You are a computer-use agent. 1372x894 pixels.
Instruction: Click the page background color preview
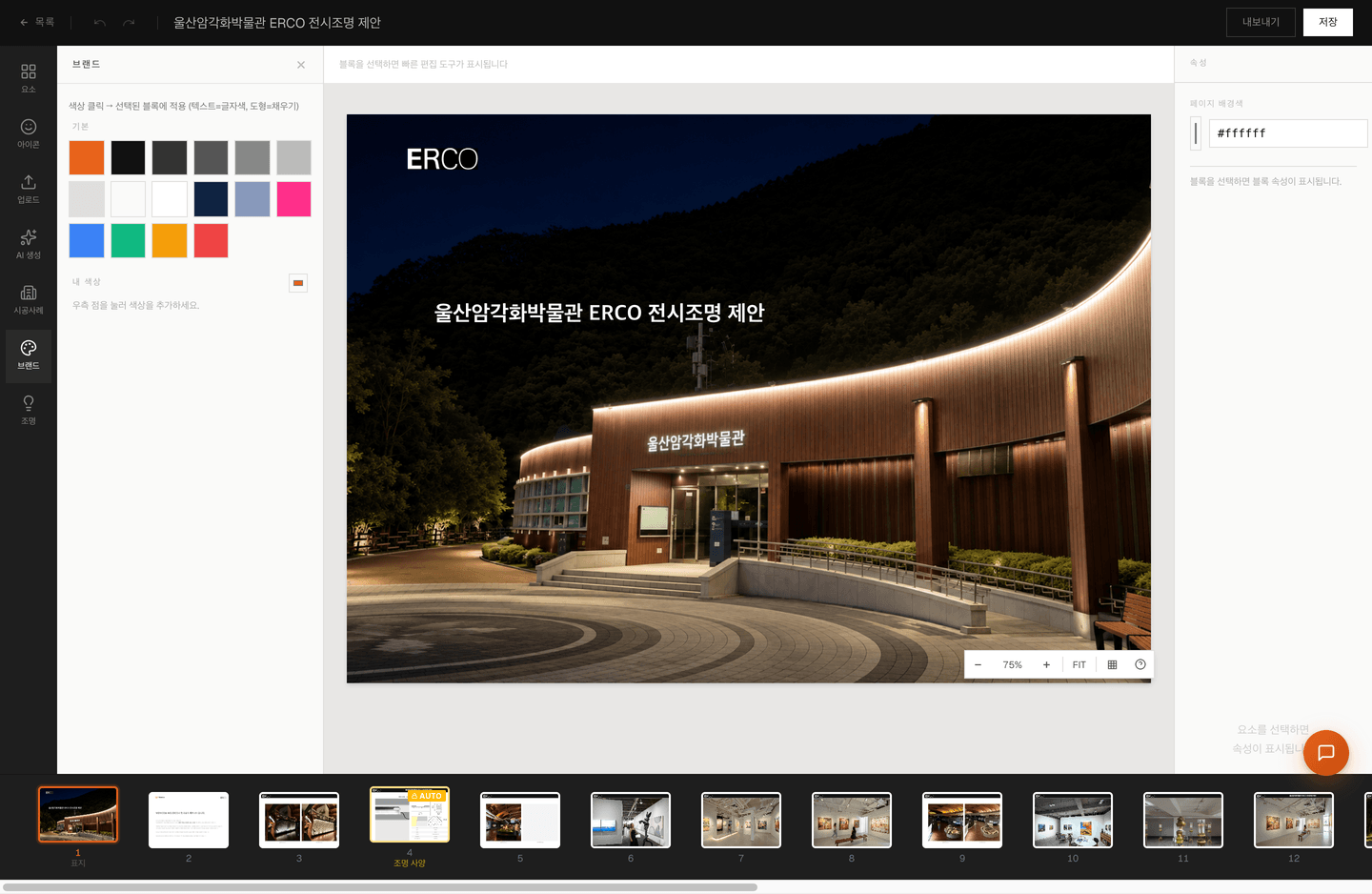tap(1196, 133)
